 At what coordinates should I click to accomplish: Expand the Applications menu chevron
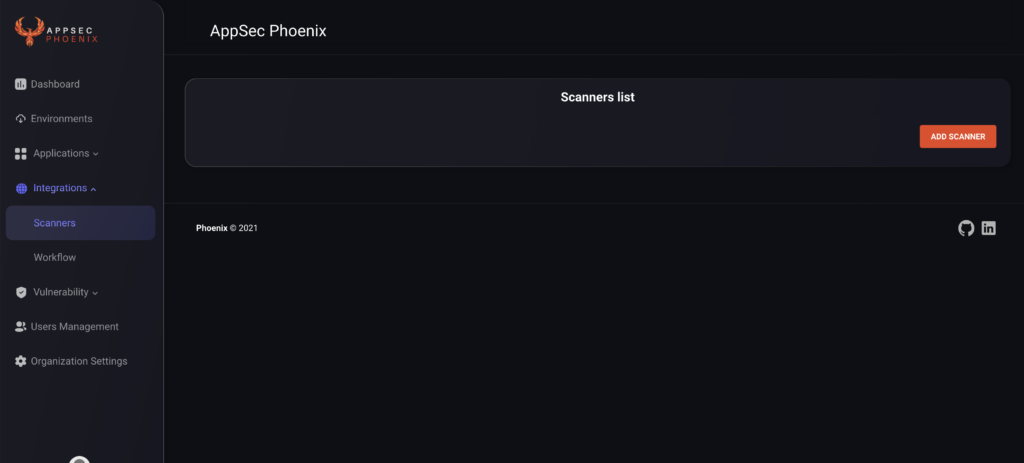click(95, 154)
